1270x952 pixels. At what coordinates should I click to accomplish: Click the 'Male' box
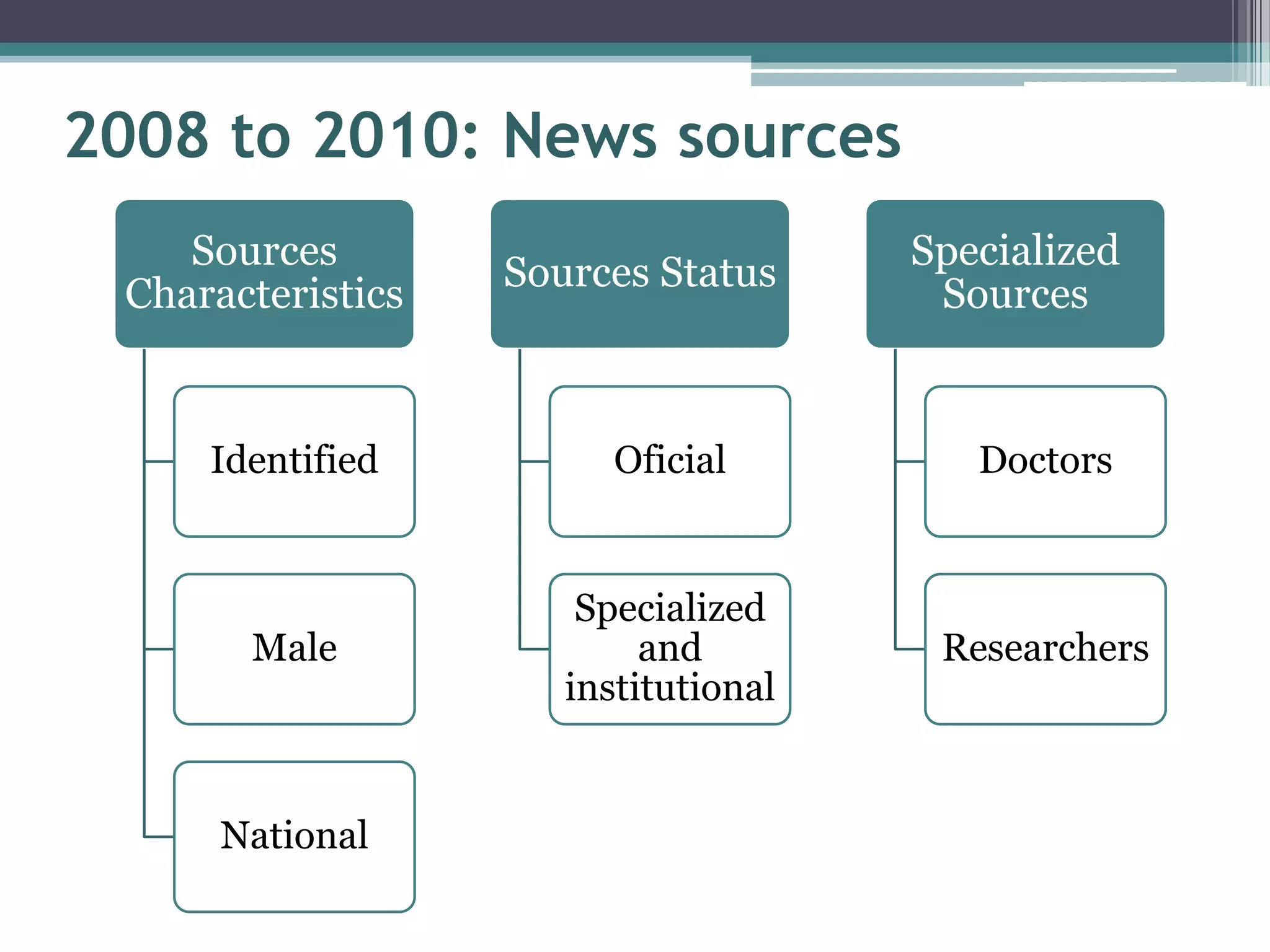point(295,649)
